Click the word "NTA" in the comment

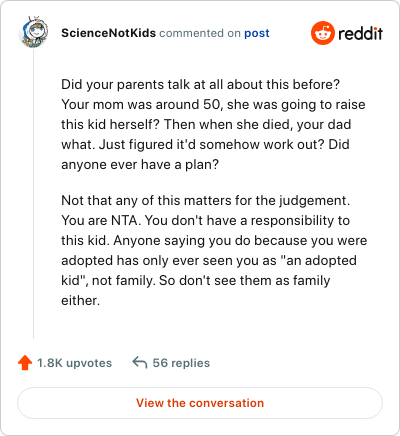pyautogui.click(x=121, y=220)
